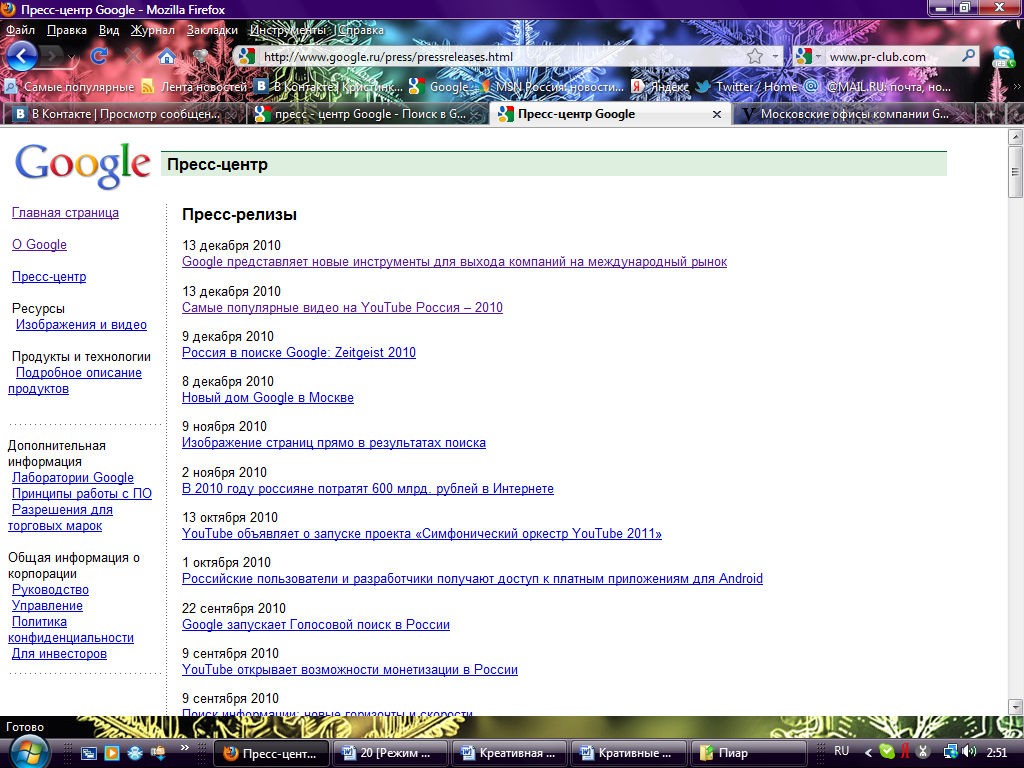Open the Firefox Home page icon
The height and width of the screenshot is (768, 1024).
tap(167, 57)
